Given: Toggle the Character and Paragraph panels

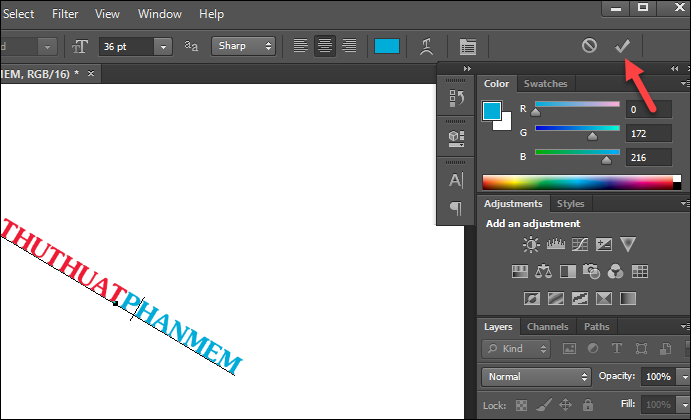Looking at the screenshot, I should (x=468, y=46).
